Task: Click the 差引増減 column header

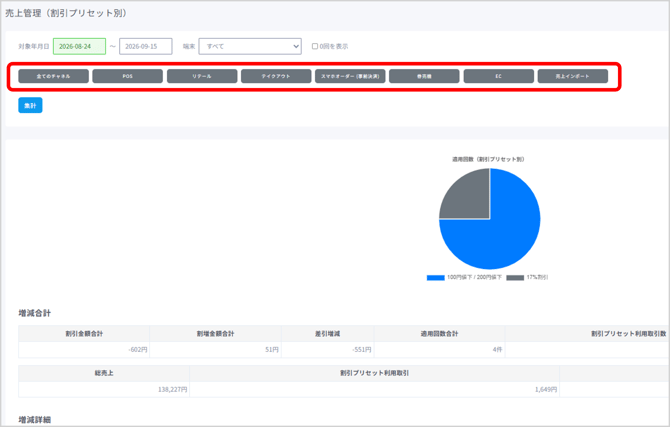Action: coord(328,333)
